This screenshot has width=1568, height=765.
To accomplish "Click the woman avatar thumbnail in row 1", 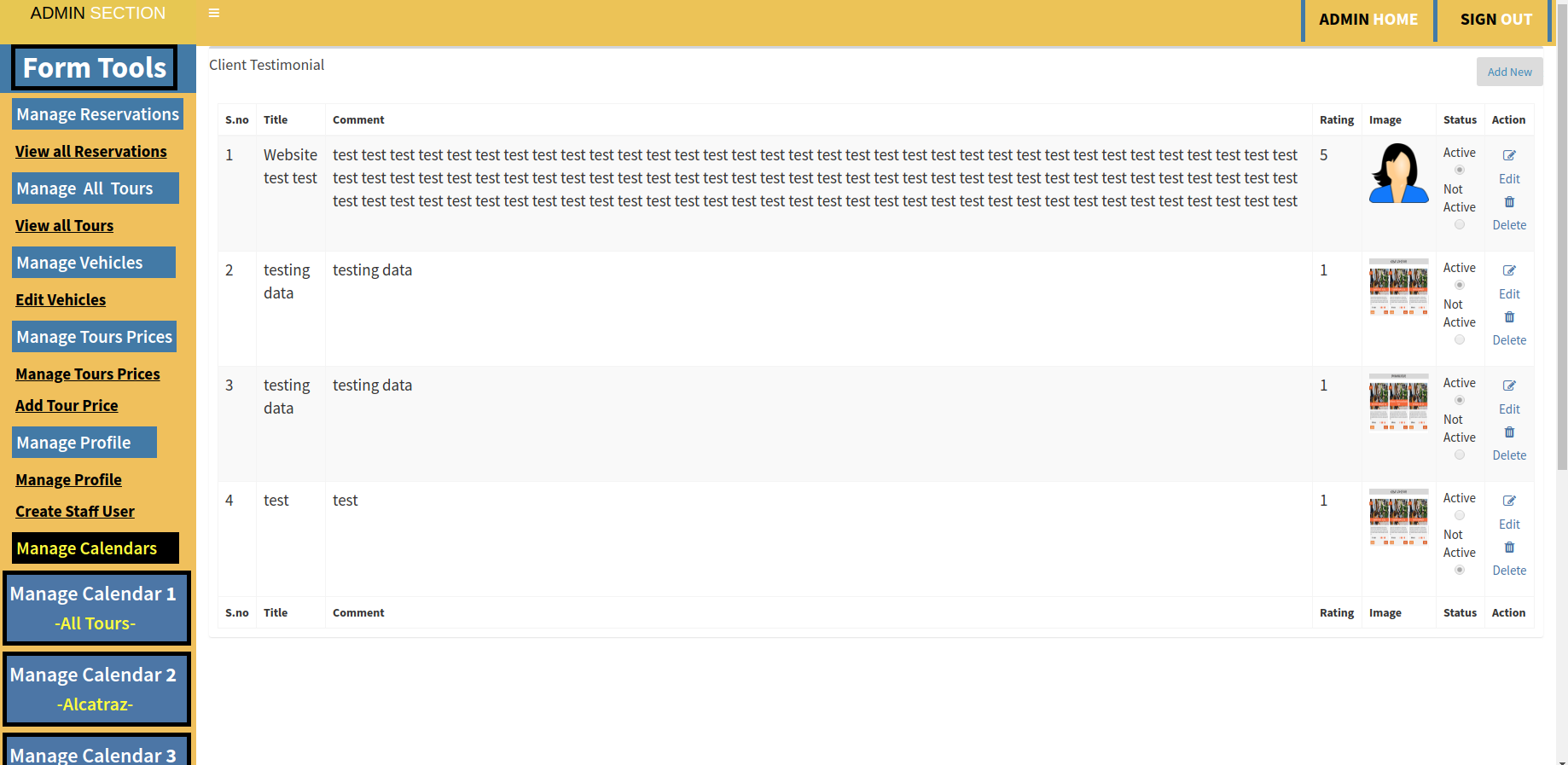I will (x=1398, y=173).
